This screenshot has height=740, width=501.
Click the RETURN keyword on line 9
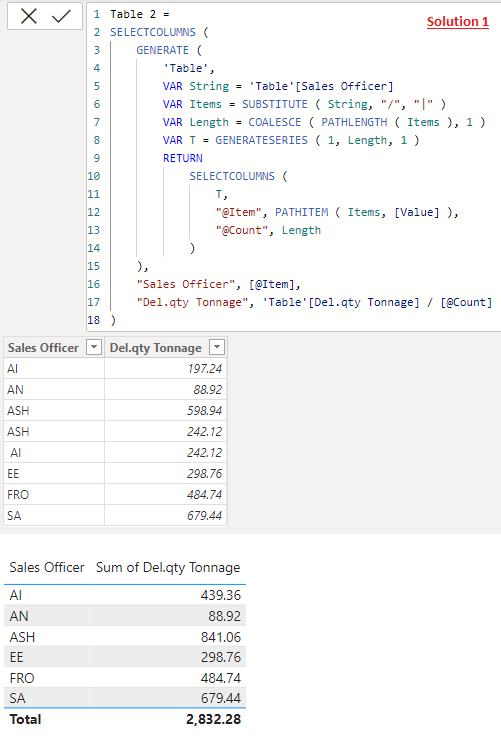(x=183, y=158)
